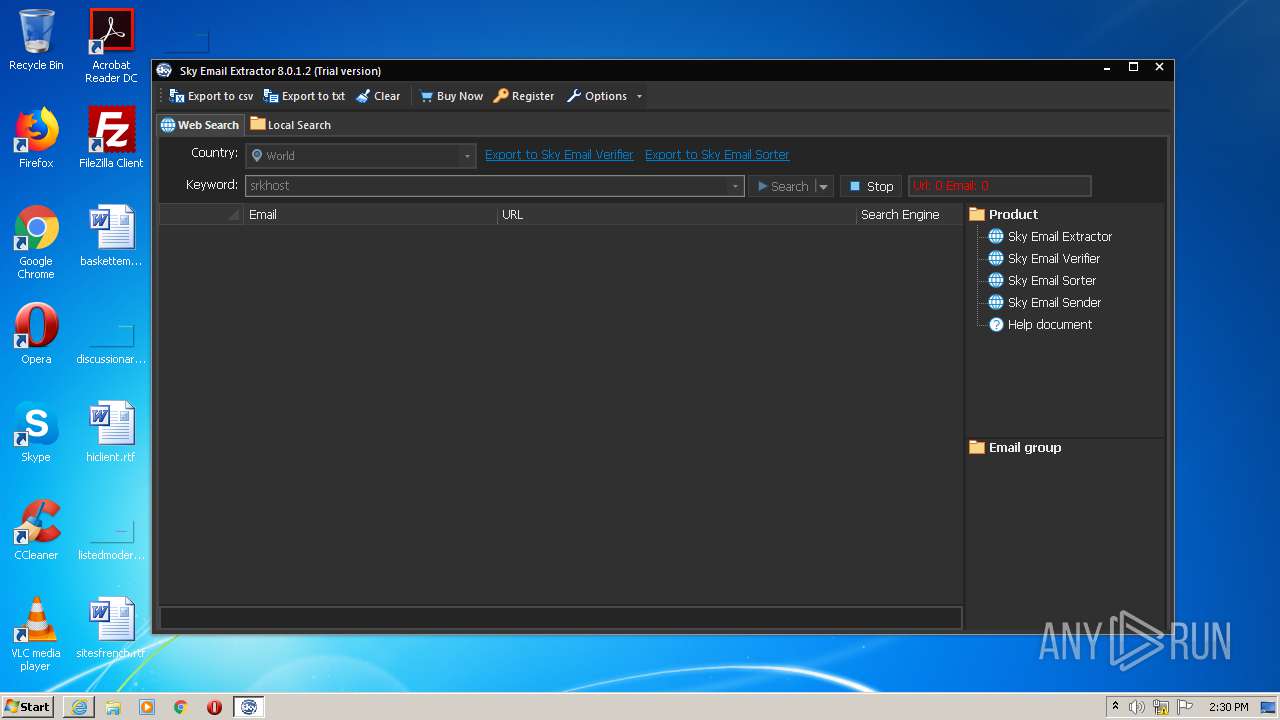
Task: Open the hiclient.rtf desktop file
Action: click(x=111, y=432)
